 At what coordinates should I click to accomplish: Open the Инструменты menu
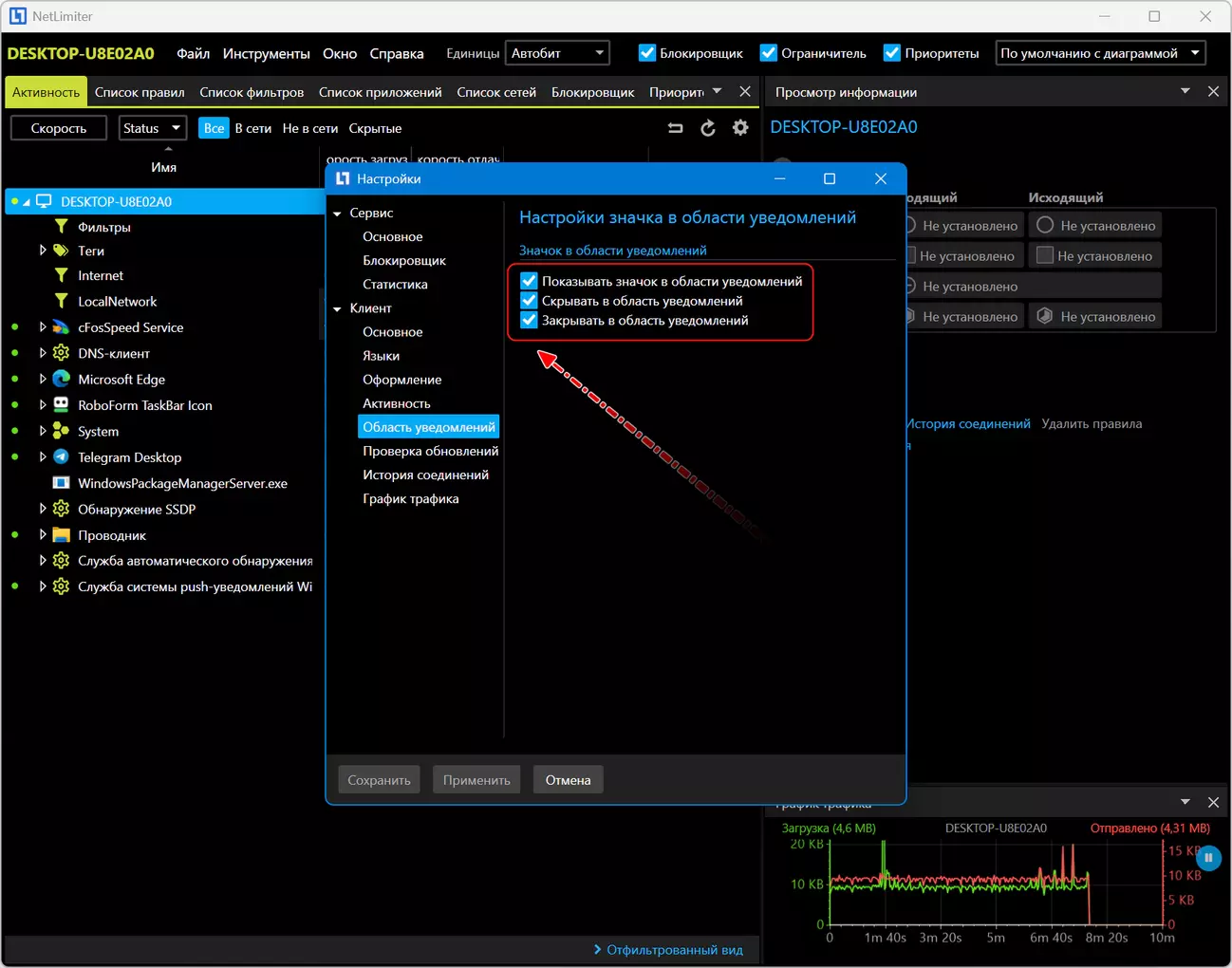pyautogui.click(x=266, y=53)
